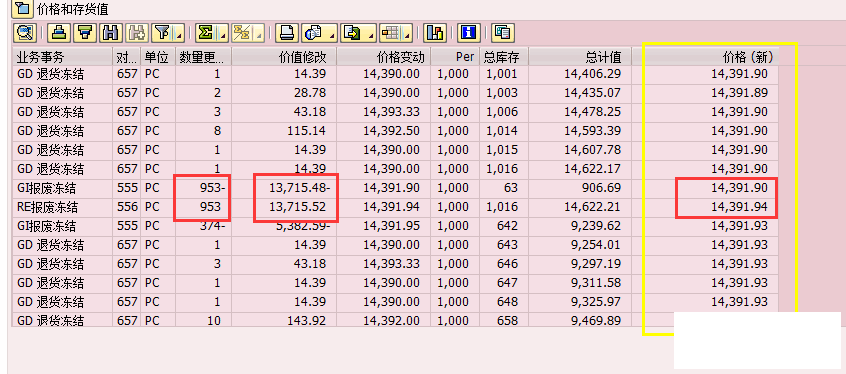
Task: Click price change cell 14,392.00
Action: pyautogui.click(x=383, y=320)
